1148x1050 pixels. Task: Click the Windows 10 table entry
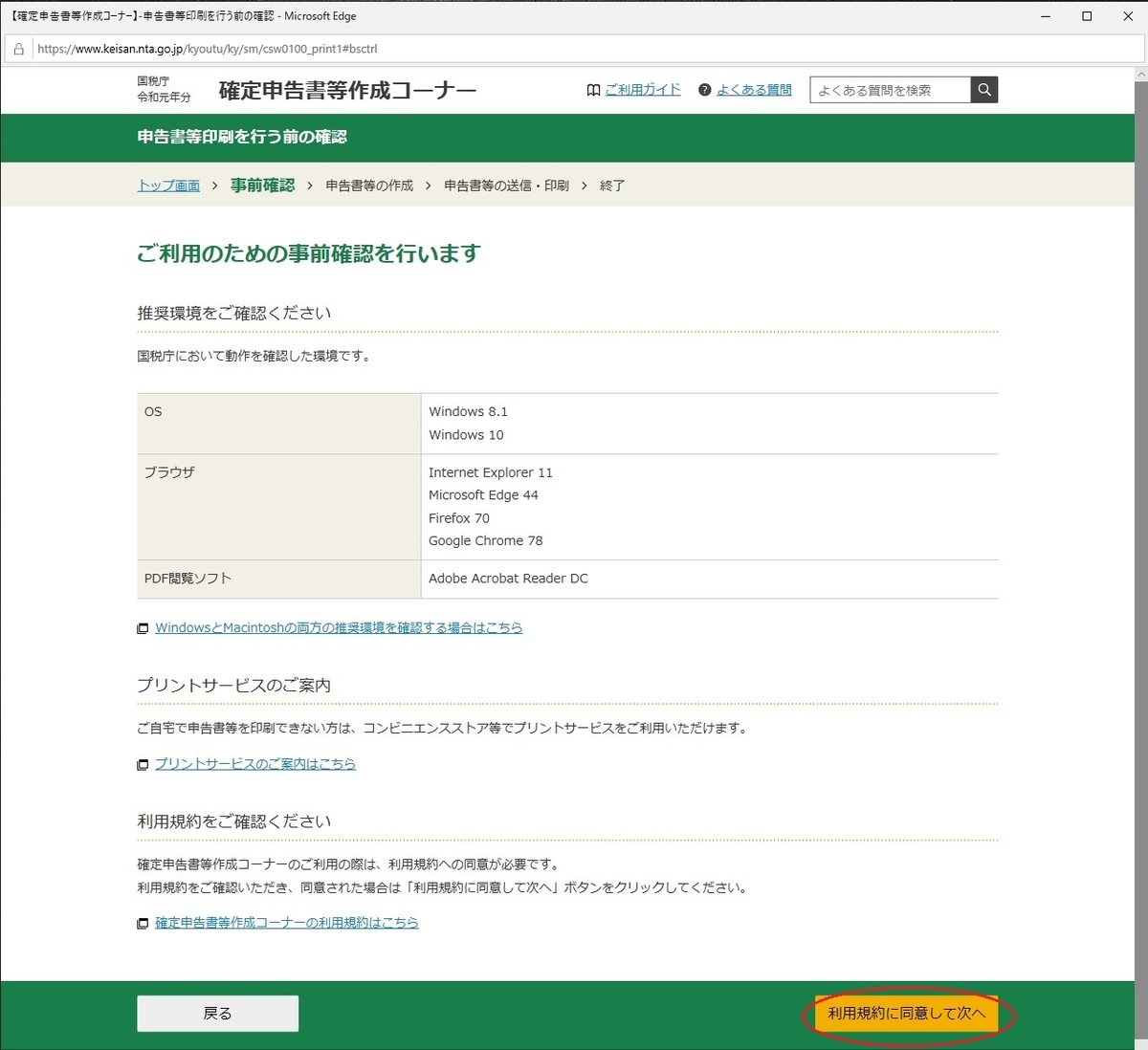coord(466,435)
